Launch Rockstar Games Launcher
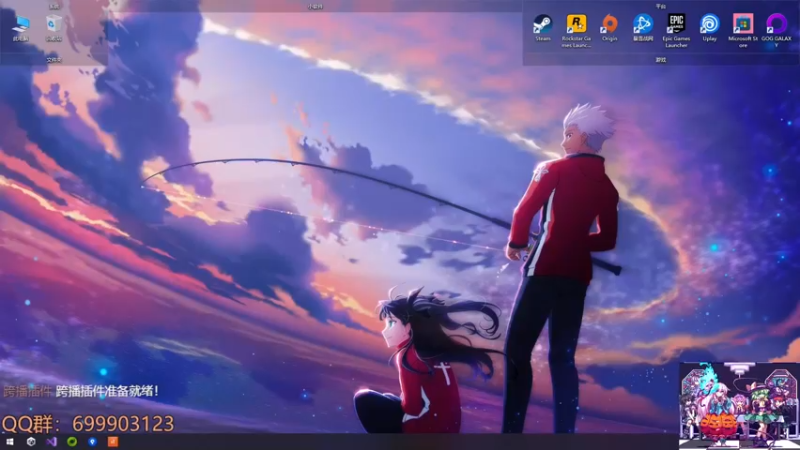 (x=576, y=31)
